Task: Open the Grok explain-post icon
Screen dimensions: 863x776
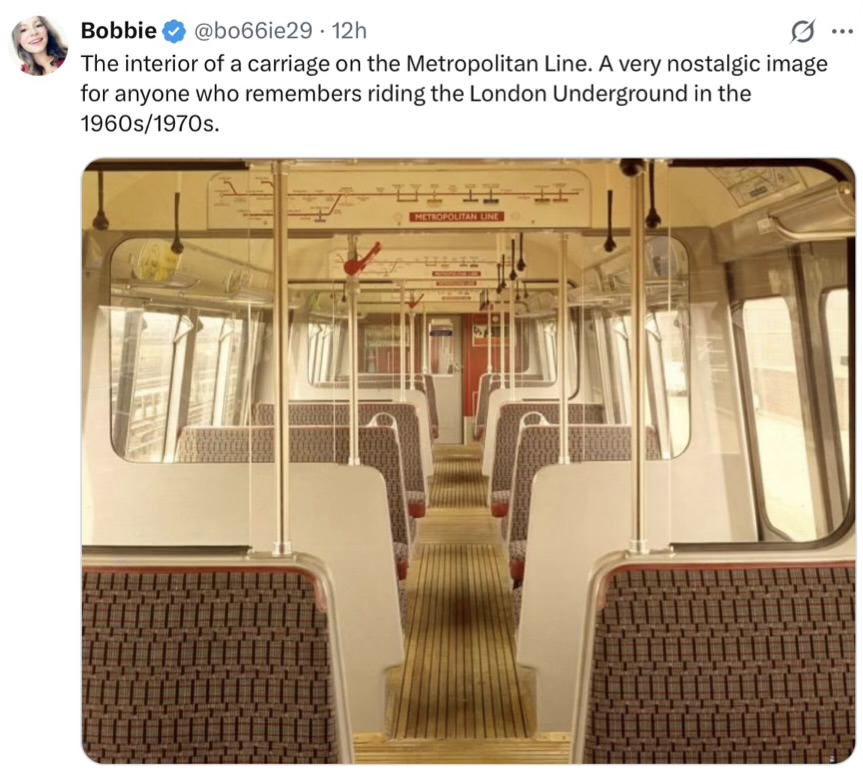Action: pyautogui.click(x=802, y=31)
